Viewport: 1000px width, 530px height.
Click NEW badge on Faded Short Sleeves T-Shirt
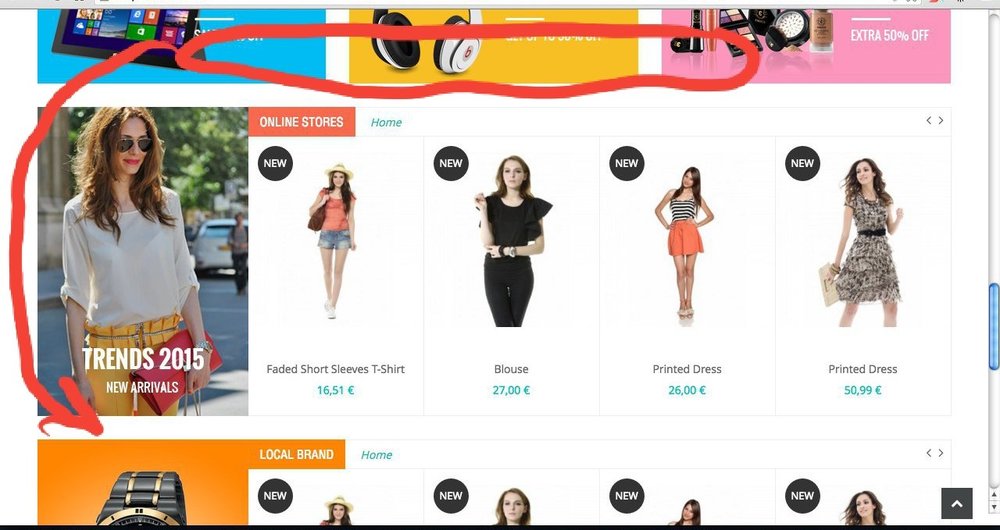[x=276, y=163]
